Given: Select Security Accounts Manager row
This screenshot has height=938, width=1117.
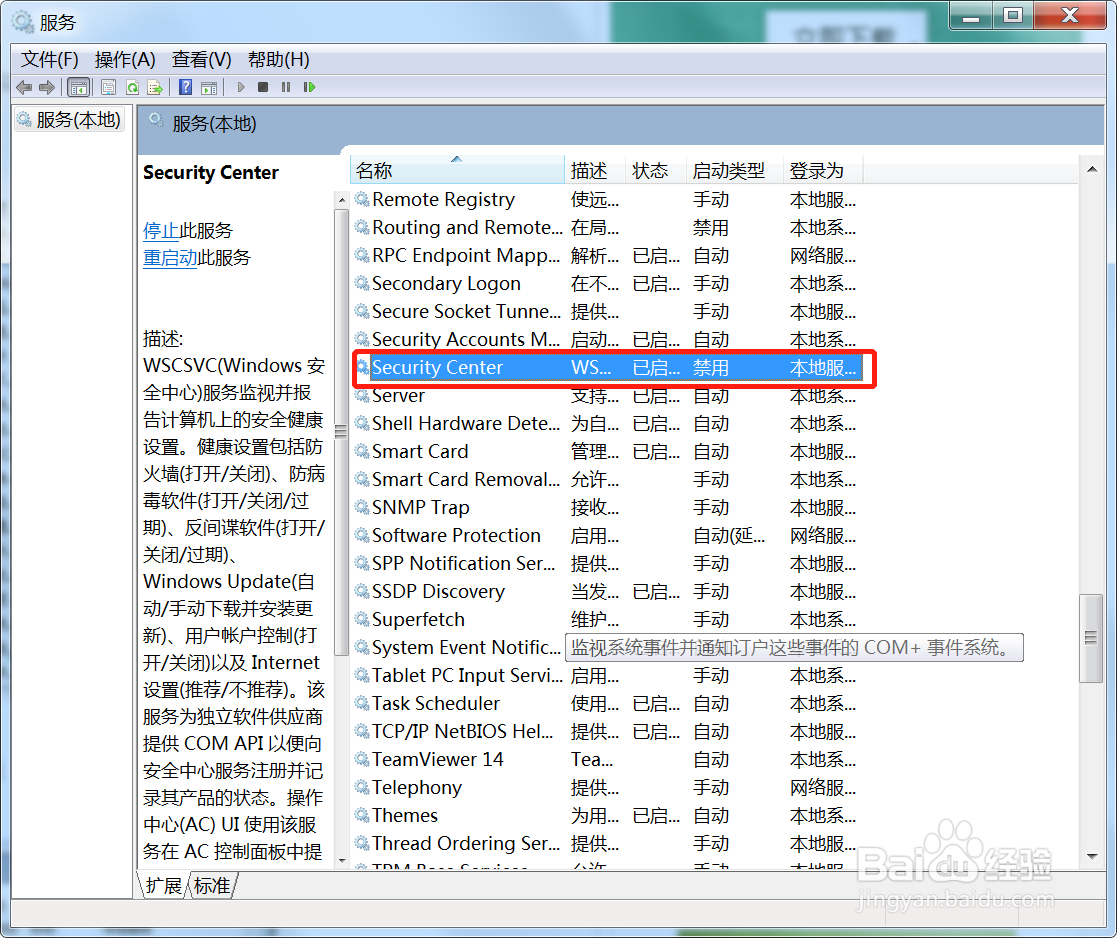Looking at the screenshot, I should 609,339.
